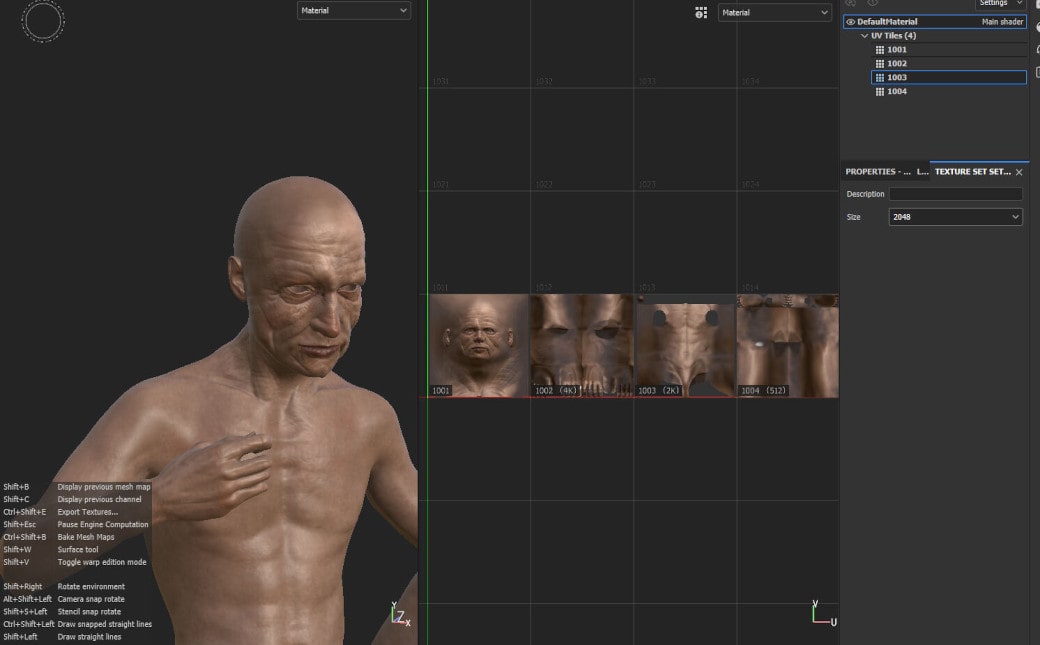Close the Texture Set Settings panel
The width and height of the screenshot is (1040, 645).
click(x=1018, y=172)
